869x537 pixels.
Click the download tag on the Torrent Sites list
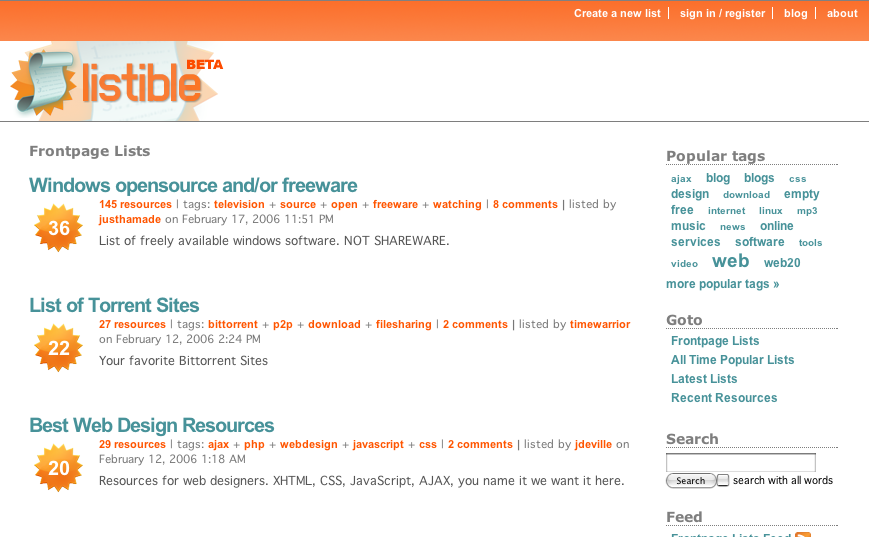click(334, 324)
